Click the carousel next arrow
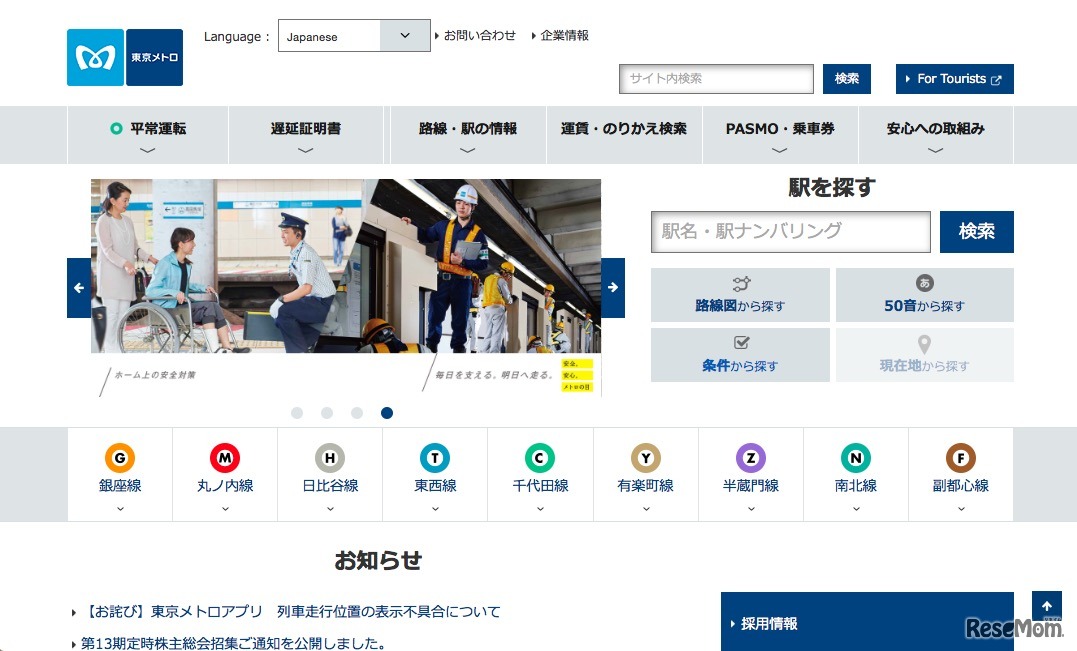The image size is (1077, 651). tap(612, 288)
